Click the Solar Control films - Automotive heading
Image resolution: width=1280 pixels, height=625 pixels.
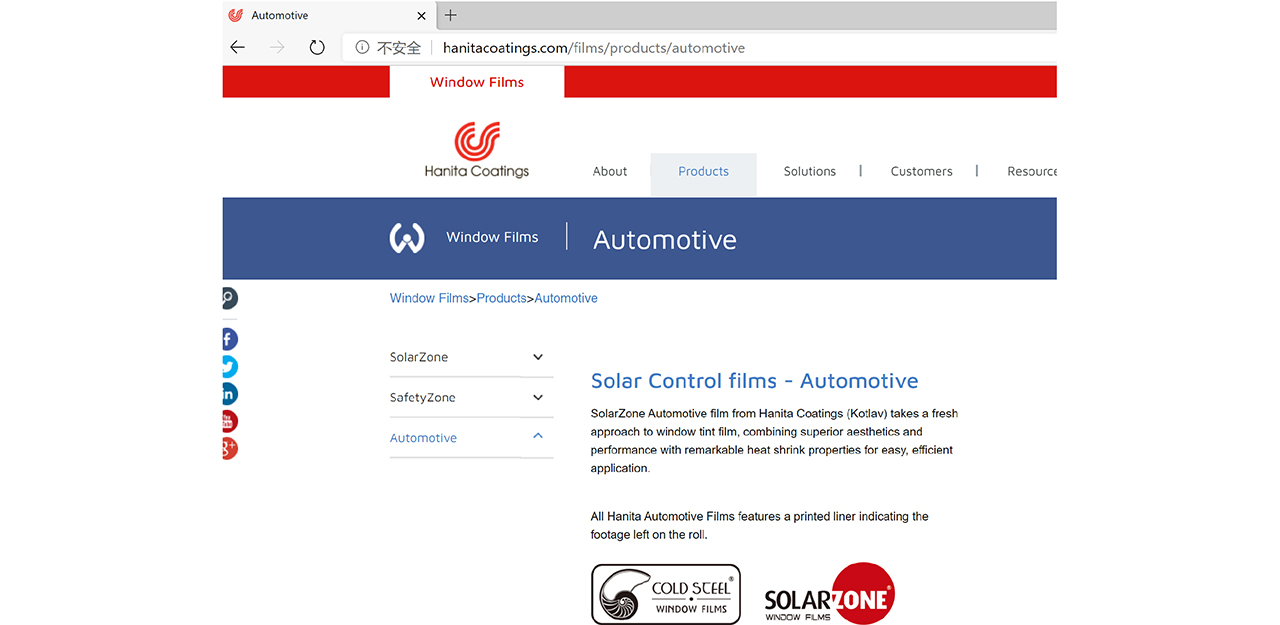pos(754,381)
